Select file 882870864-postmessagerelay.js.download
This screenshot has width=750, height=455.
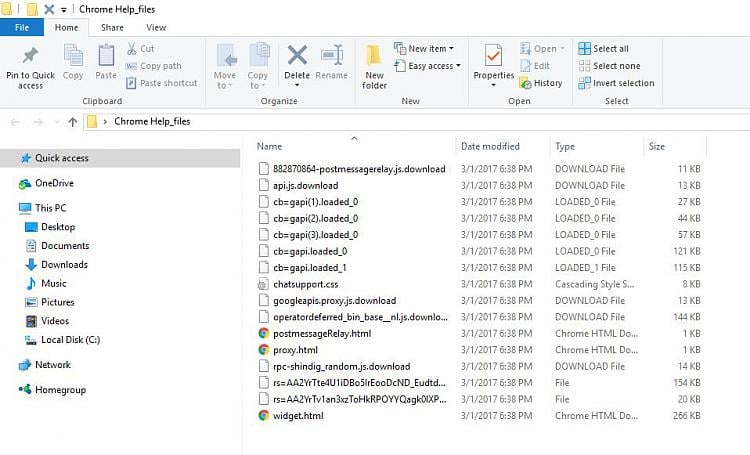tap(359, 169)
